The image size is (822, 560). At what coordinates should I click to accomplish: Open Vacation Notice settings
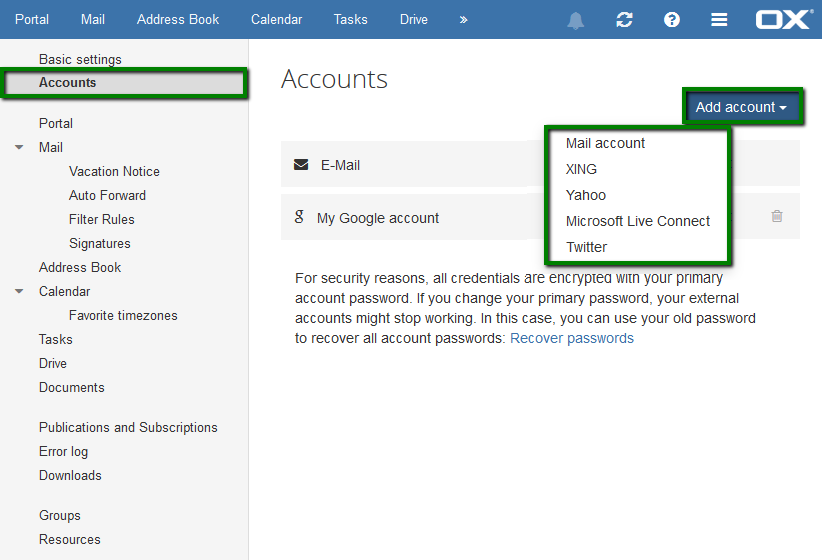tap(114, 171)
